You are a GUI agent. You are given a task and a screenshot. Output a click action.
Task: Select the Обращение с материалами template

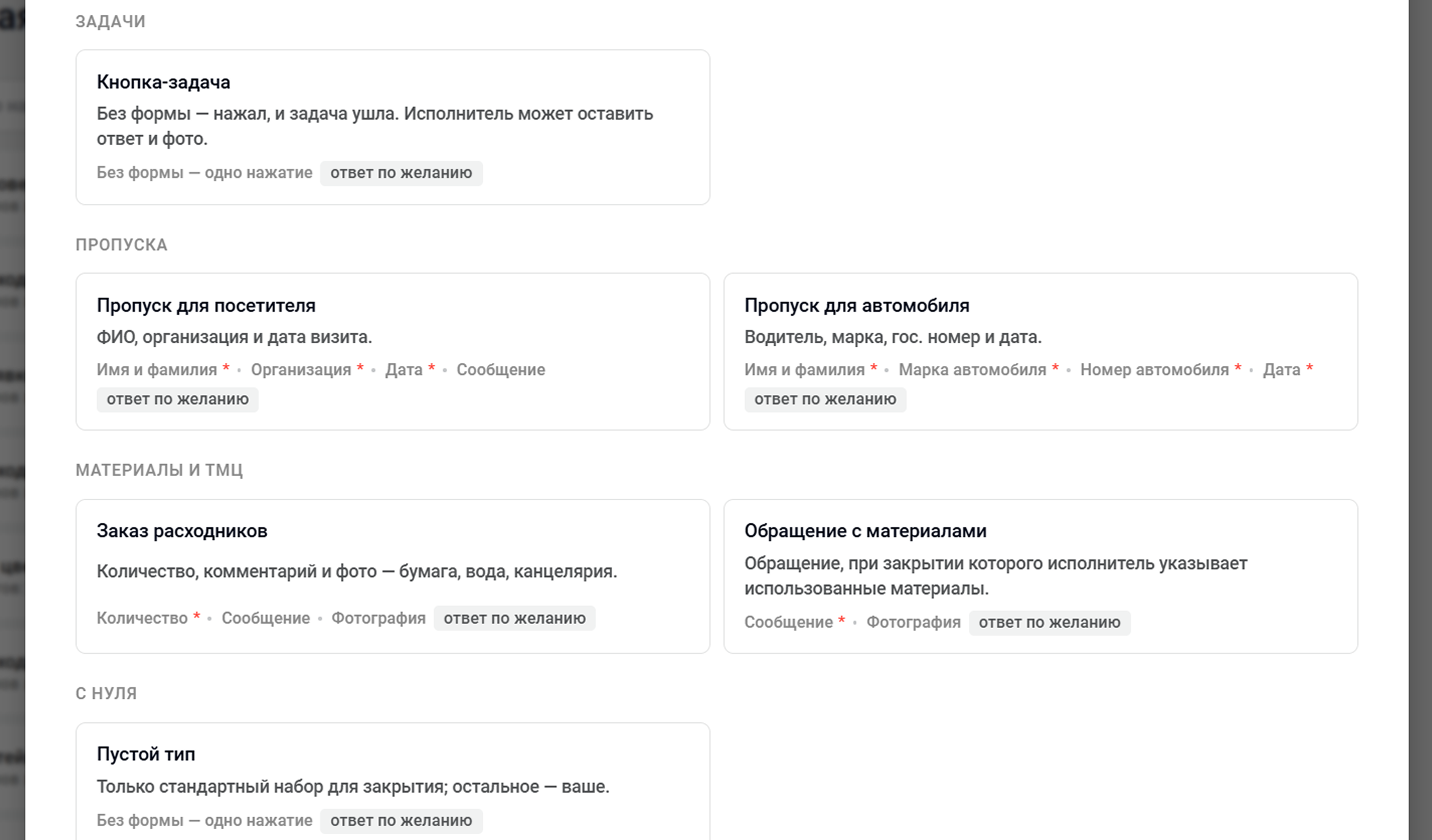1040,576
